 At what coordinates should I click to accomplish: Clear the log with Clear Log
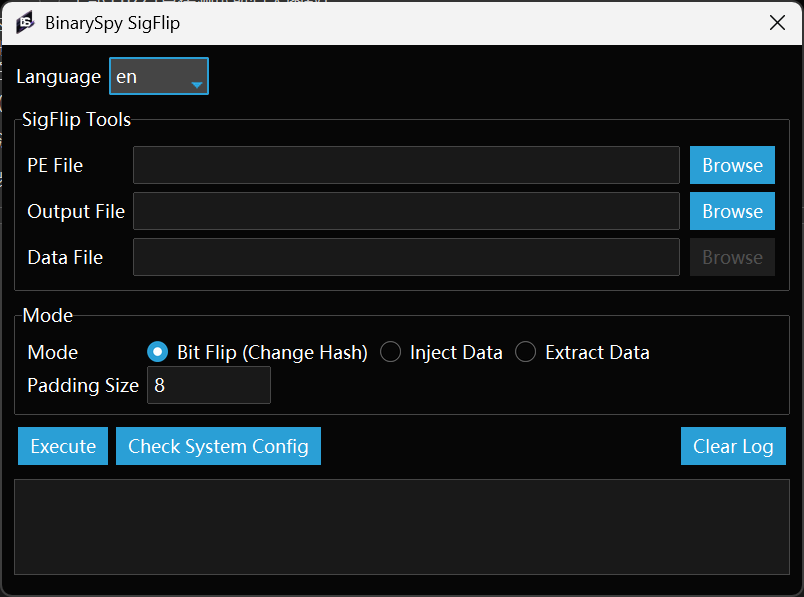click(733, 446)
